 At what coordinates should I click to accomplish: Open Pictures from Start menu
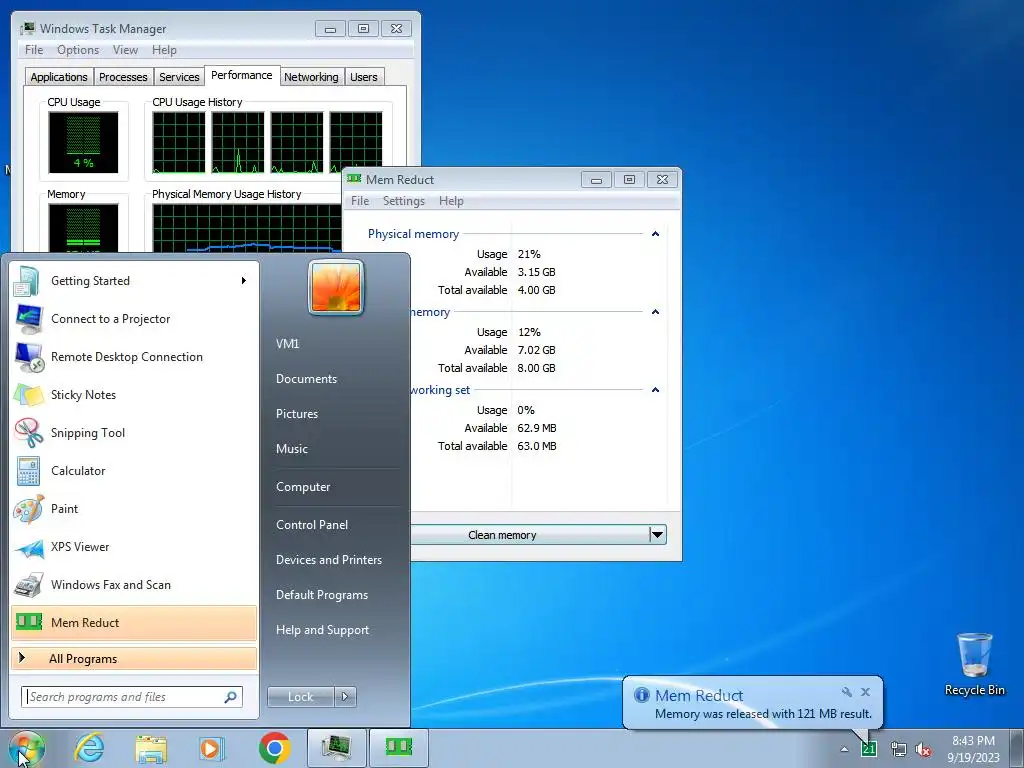[x=296, y=414]
